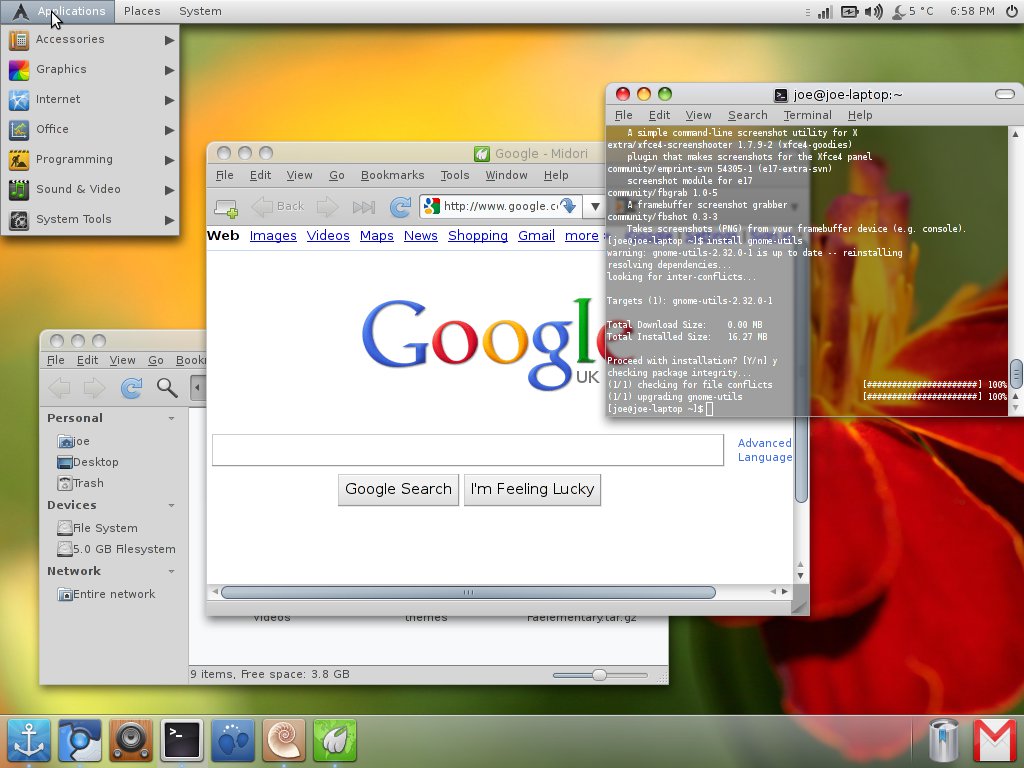This screenshot has height=768, width=1024.
Task: Select File System in sidebar
Action: [97, 528]
